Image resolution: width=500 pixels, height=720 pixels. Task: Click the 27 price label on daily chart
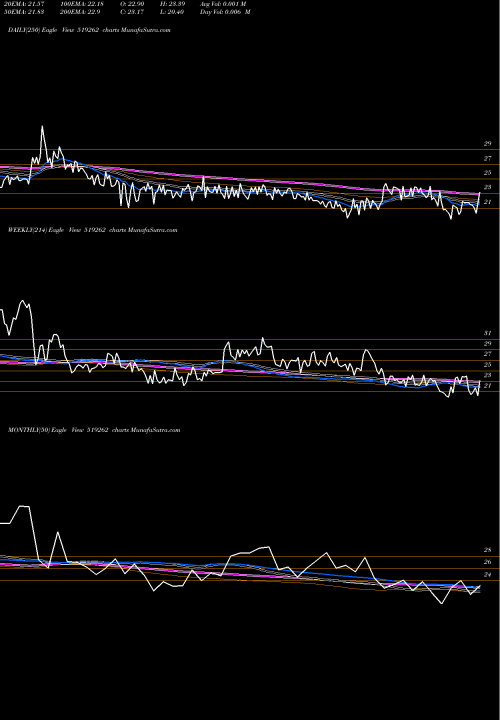[x=488, y=158]
